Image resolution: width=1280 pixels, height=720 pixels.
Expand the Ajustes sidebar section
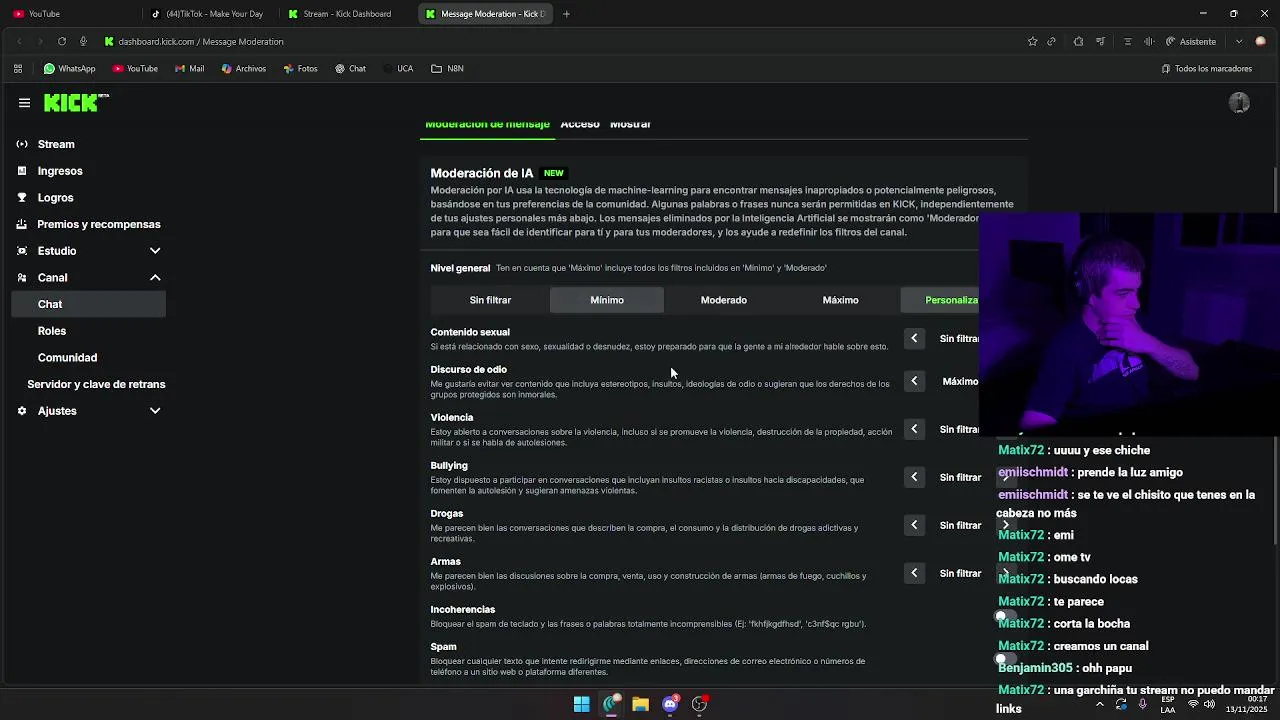155,411
